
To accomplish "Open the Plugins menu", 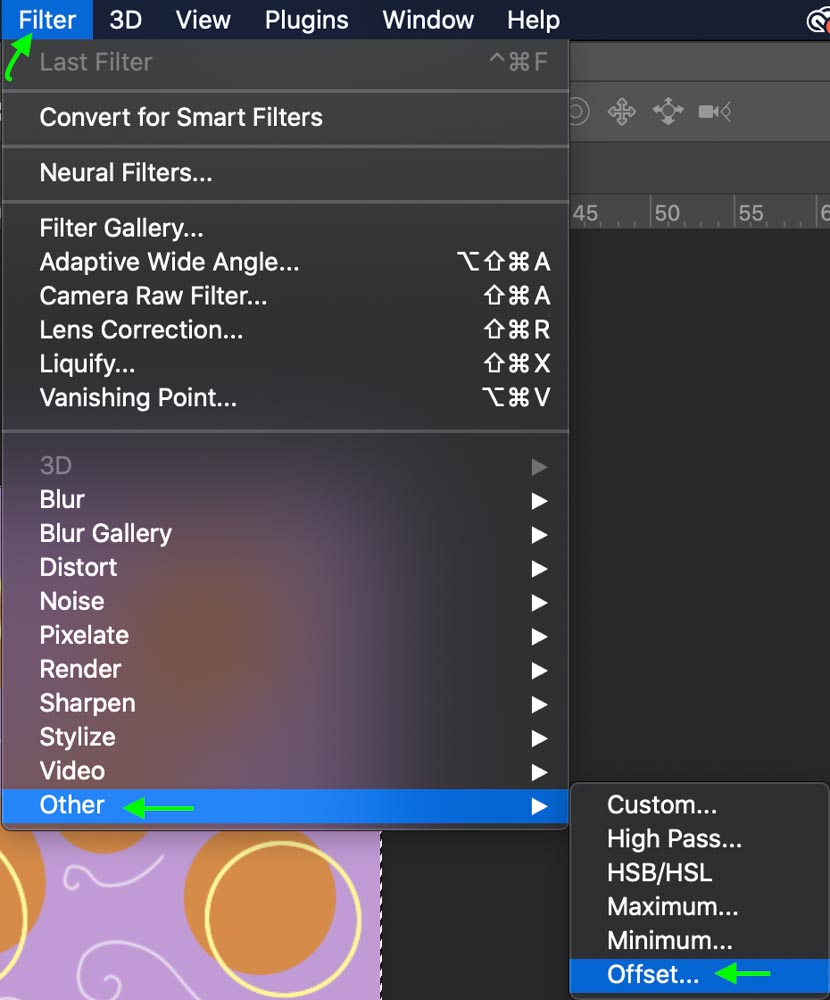I will coord(306,20).
